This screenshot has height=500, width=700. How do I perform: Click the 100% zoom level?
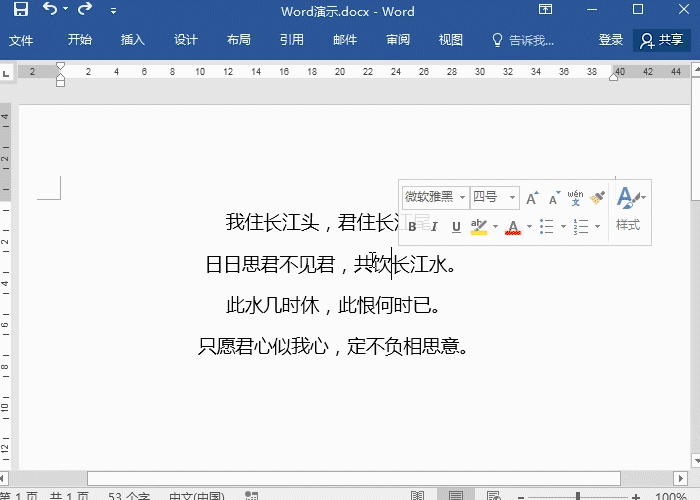tap(671, 496)
